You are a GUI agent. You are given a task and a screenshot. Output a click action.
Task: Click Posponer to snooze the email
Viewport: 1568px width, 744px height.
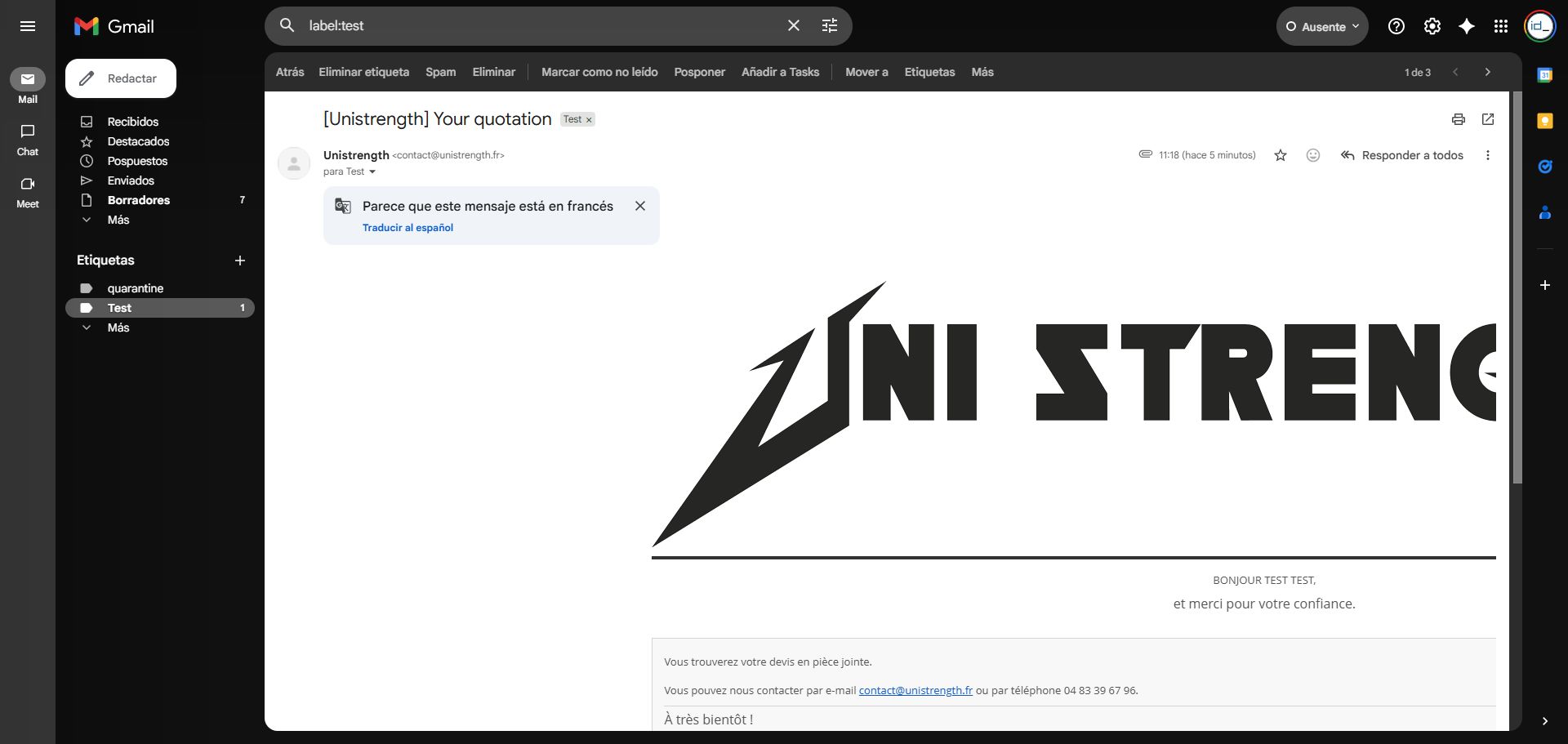coord(700,72)
